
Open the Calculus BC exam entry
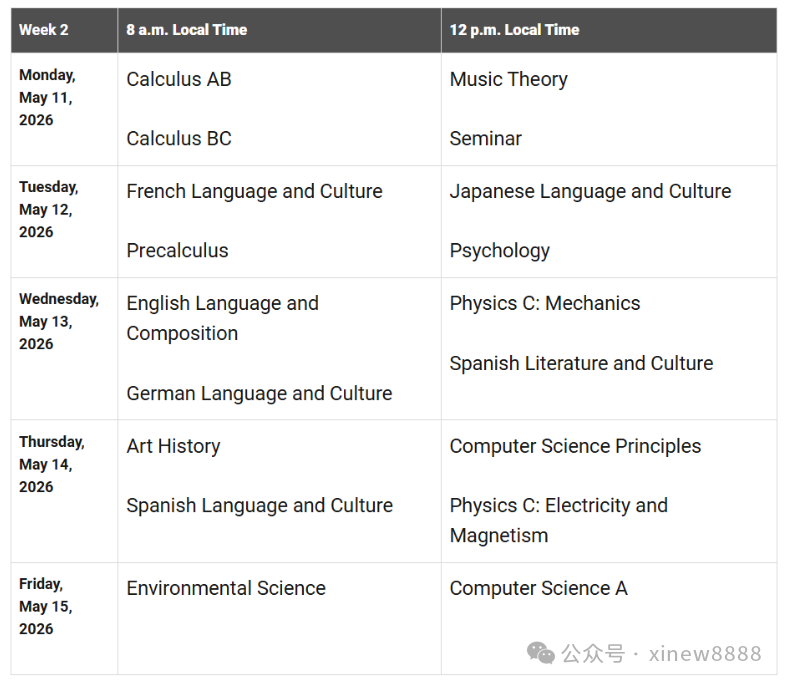(x=179, y=139)
